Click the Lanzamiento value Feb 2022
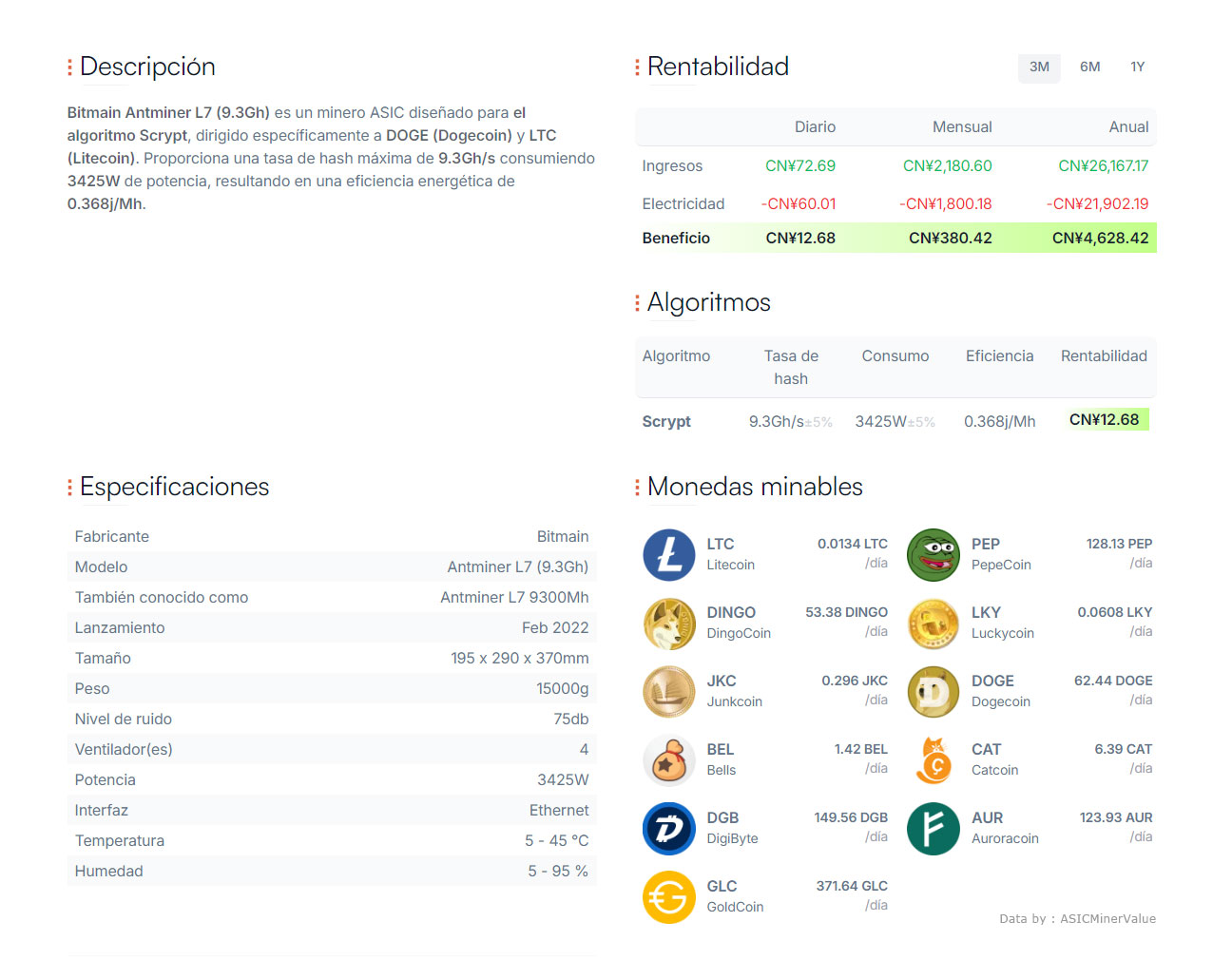Image resolution: width=1232 pixels, height=979 pixels. tap(555, 628)
